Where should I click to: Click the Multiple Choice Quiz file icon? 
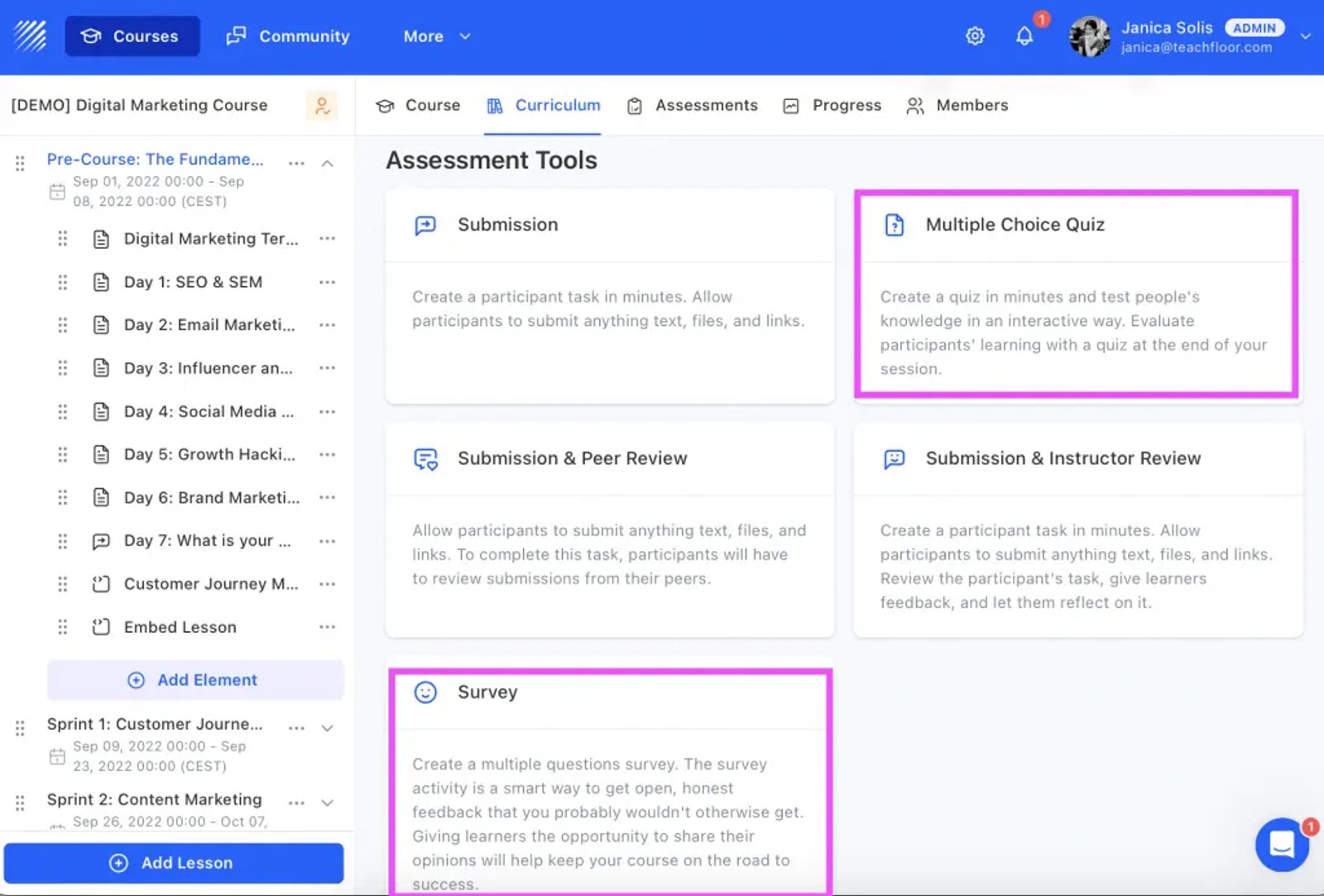tap(895, 225)
